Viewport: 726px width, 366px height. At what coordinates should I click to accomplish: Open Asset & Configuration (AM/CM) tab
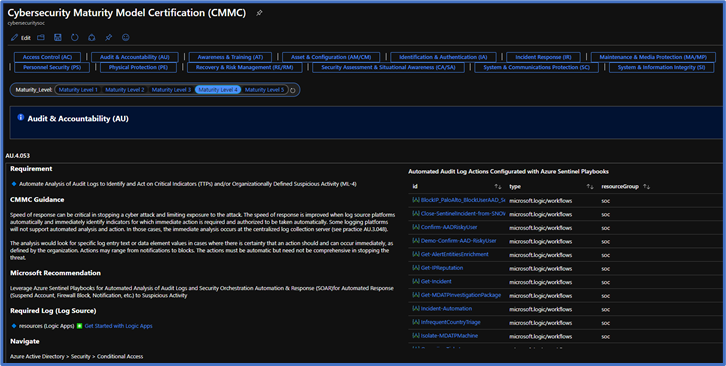tap(331, 57)
